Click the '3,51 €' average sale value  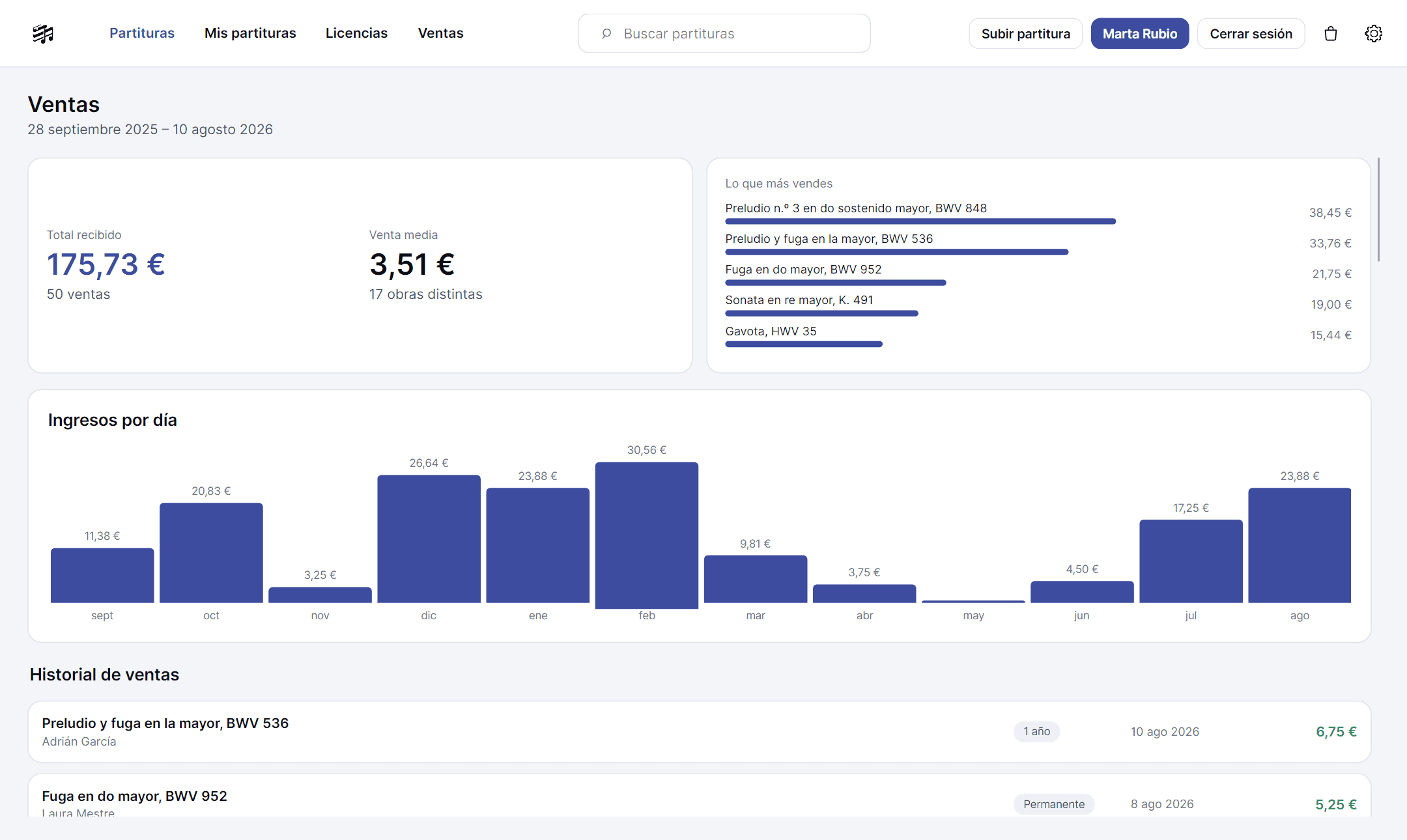(x=412, y=264)
